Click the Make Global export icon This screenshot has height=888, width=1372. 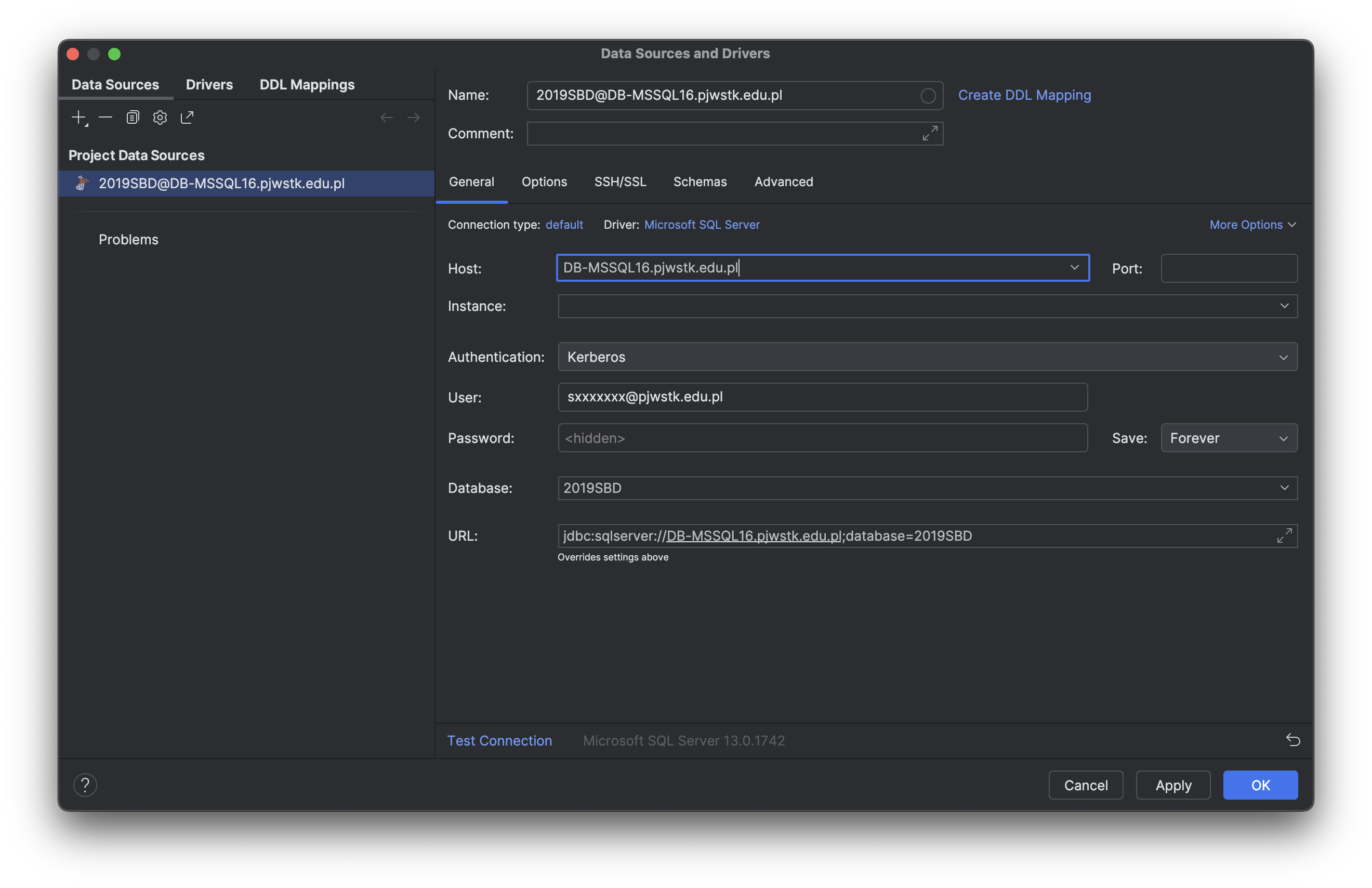pyautogui.click(x=187, y=117)
